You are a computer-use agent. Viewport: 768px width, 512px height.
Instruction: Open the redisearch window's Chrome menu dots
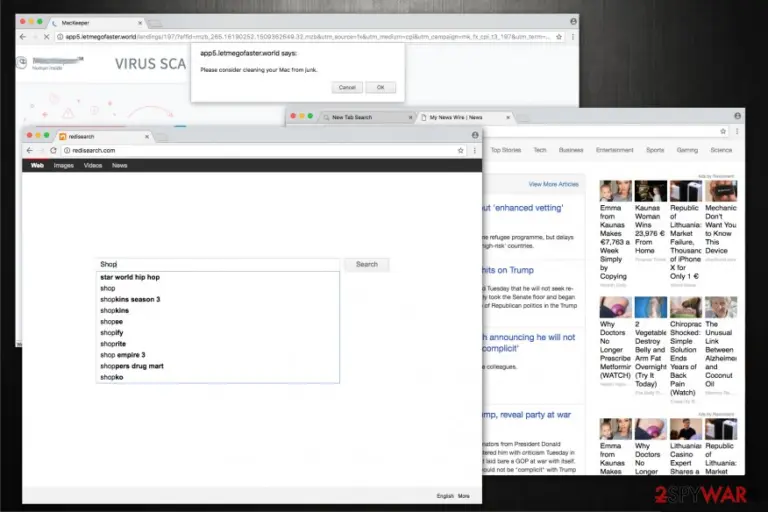coord(475,150)
